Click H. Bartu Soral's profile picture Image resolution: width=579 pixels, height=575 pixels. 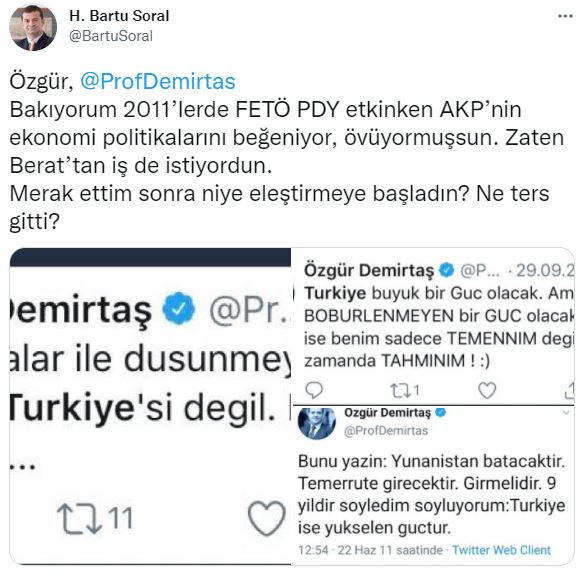pyautogui.click(x=33, y=28)
